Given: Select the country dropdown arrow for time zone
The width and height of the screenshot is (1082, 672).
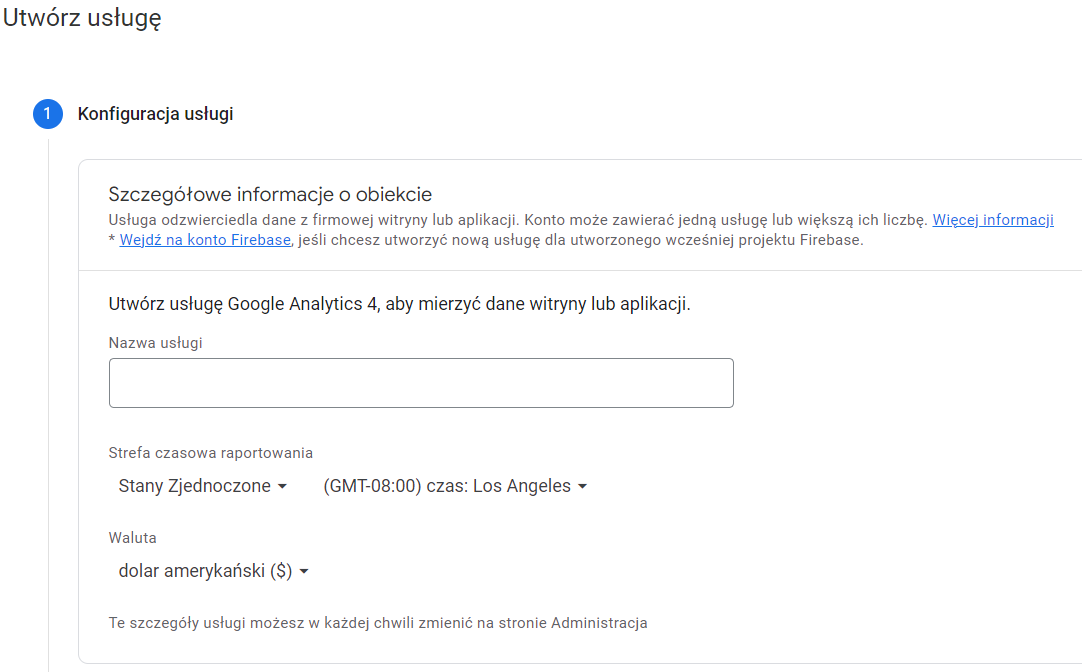Looking at the screenshot, I should (x=283, y=486).
